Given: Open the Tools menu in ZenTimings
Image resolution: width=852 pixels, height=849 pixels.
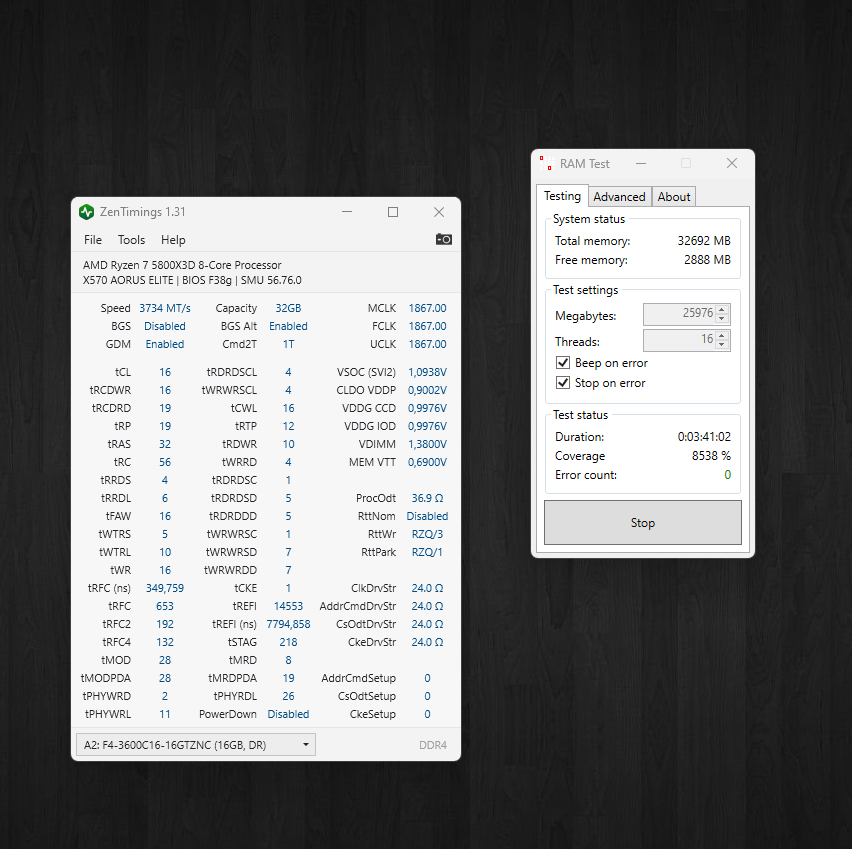Looking at the screenshot, I should pyautogui.click(x=131, y=240).
